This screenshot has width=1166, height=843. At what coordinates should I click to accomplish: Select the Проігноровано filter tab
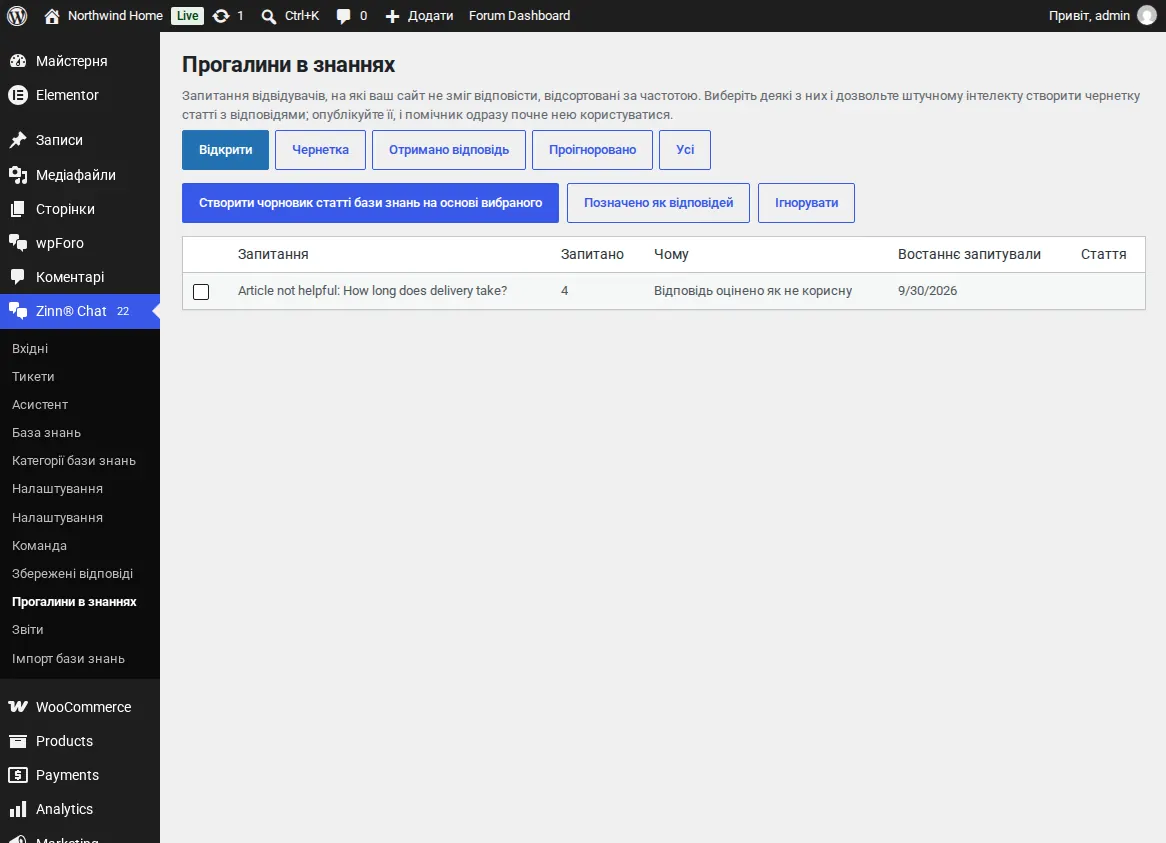(593, 150)
